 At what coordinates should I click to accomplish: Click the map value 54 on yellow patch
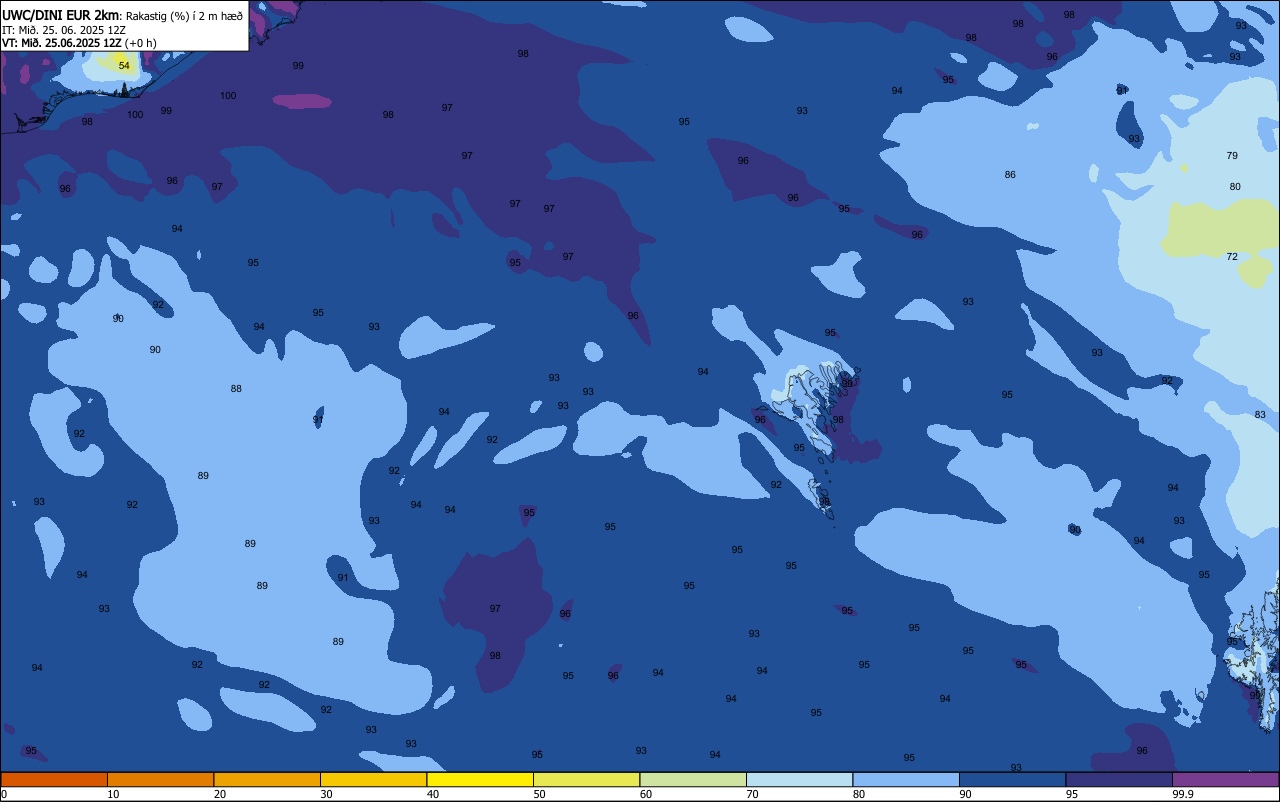click(x=124, y=65)
